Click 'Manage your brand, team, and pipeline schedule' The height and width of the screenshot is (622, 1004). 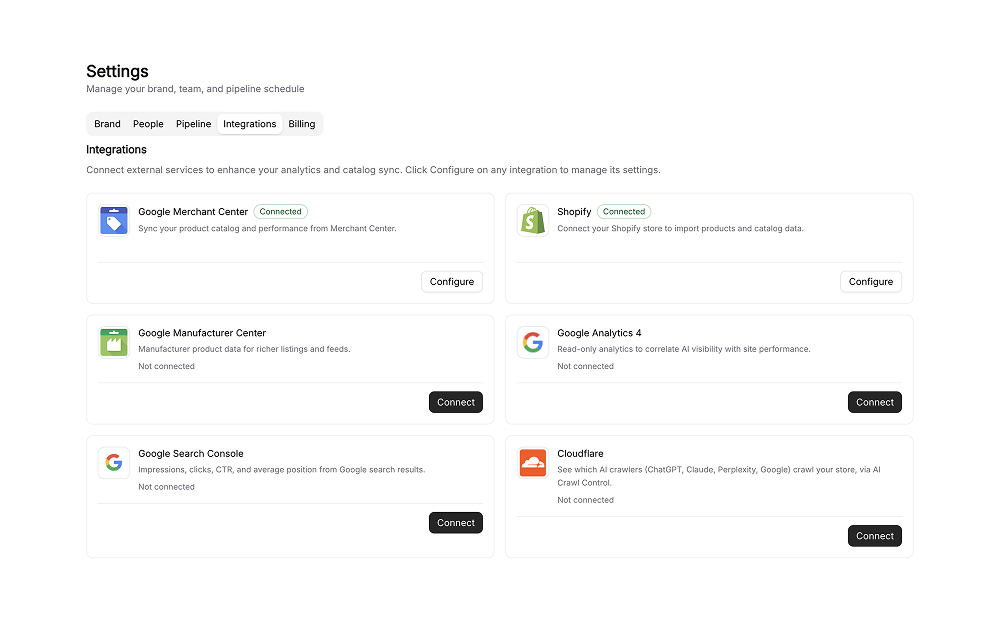(195, 89)
